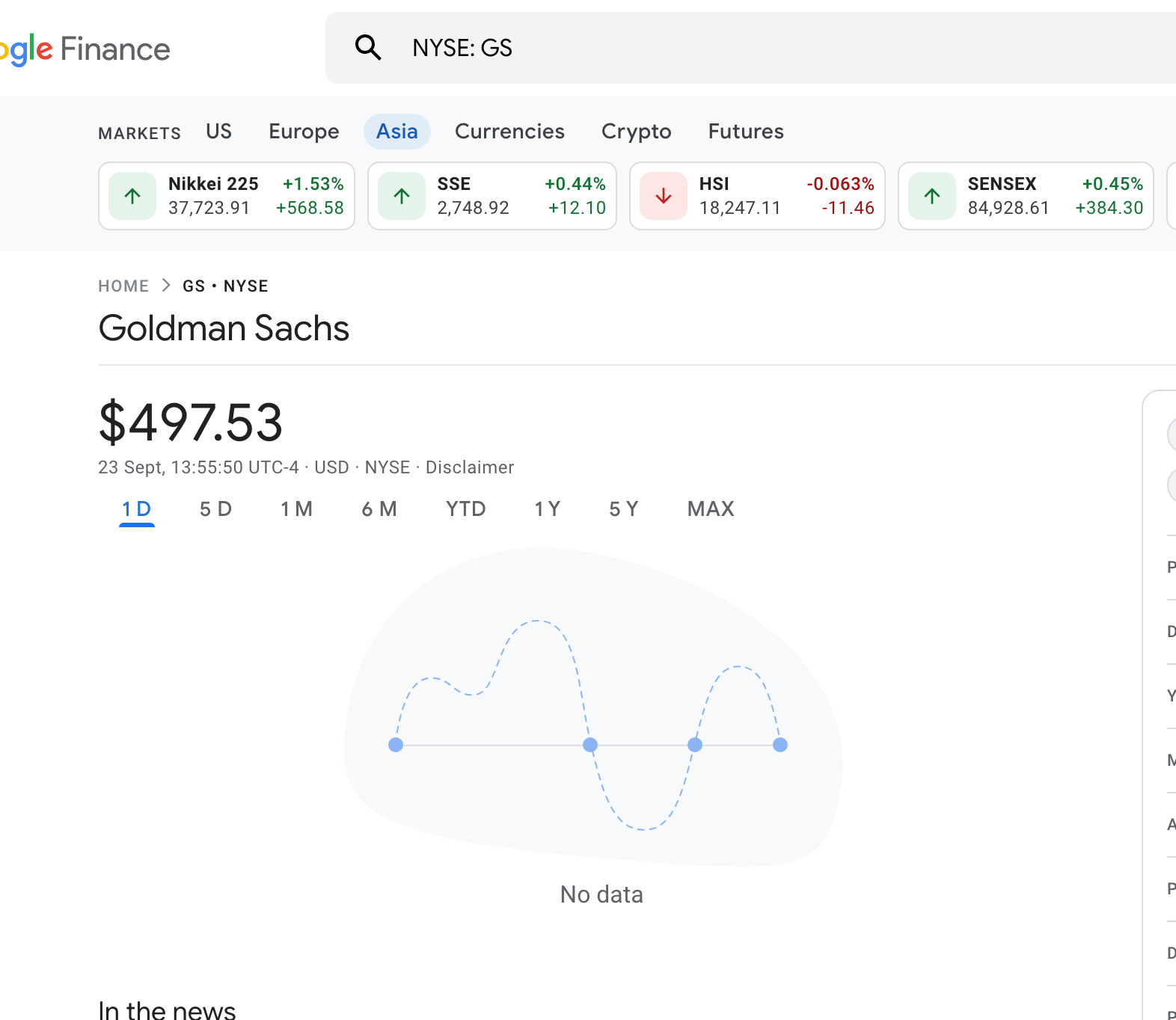Click the Goldman Sachs heading
The height and width of the screenshot is (1020, 1176).
click(x=224, y=328)
